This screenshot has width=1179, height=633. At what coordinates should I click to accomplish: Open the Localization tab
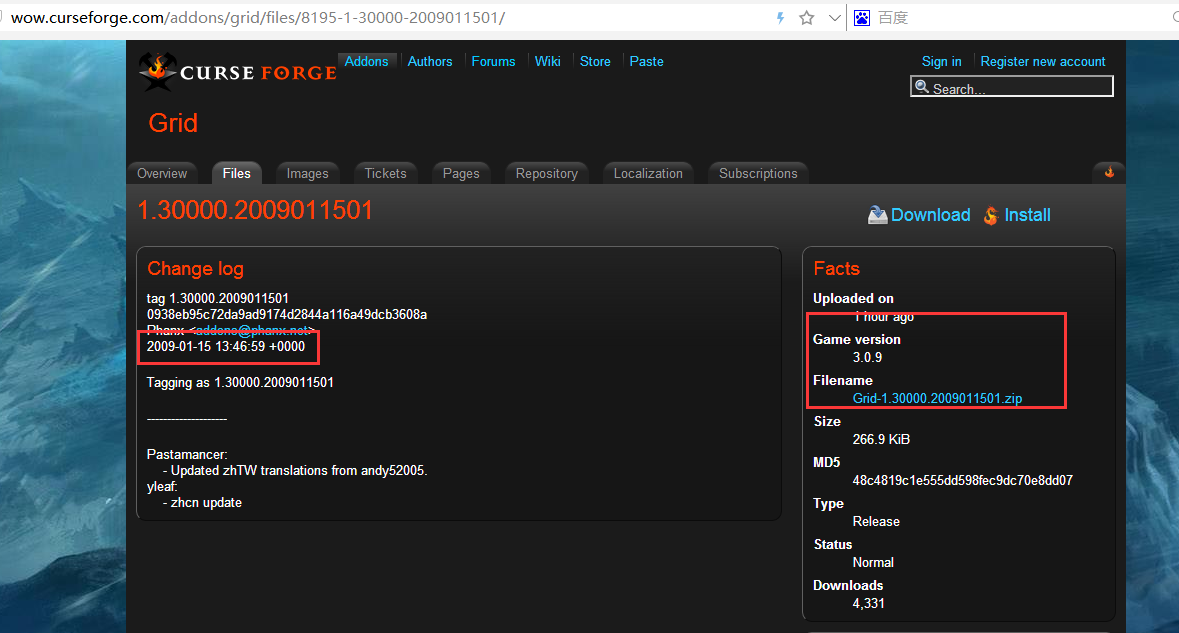pos(648,173)
